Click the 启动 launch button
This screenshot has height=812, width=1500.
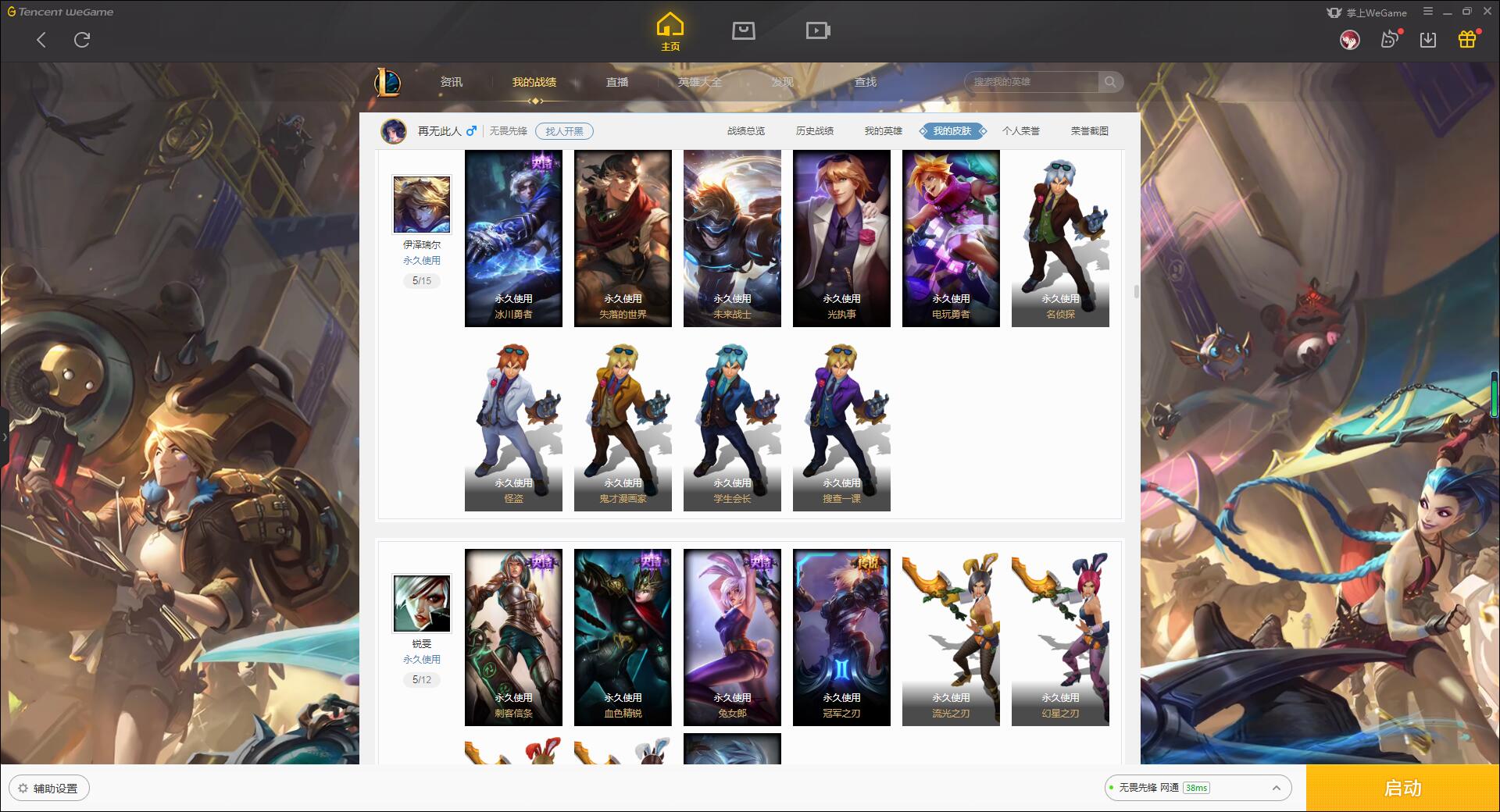point(1402,789)
